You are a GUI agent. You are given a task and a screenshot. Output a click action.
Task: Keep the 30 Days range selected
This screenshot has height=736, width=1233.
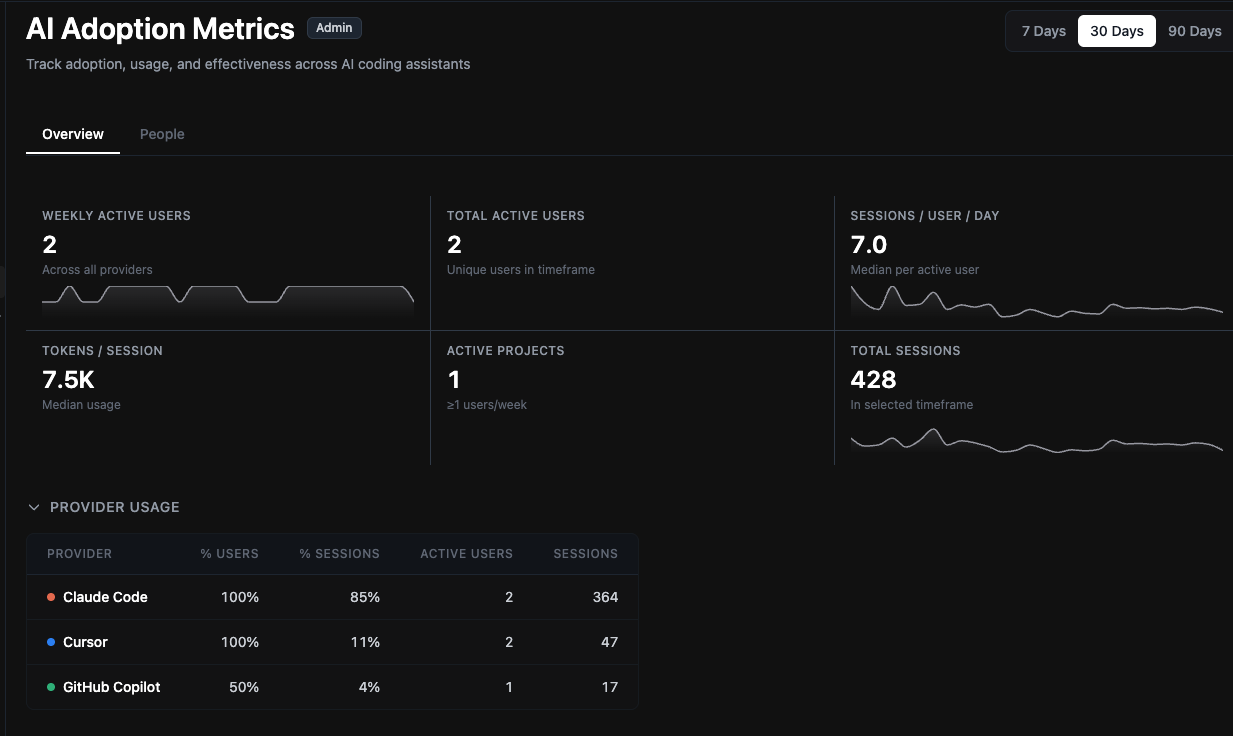[1116, 31]
